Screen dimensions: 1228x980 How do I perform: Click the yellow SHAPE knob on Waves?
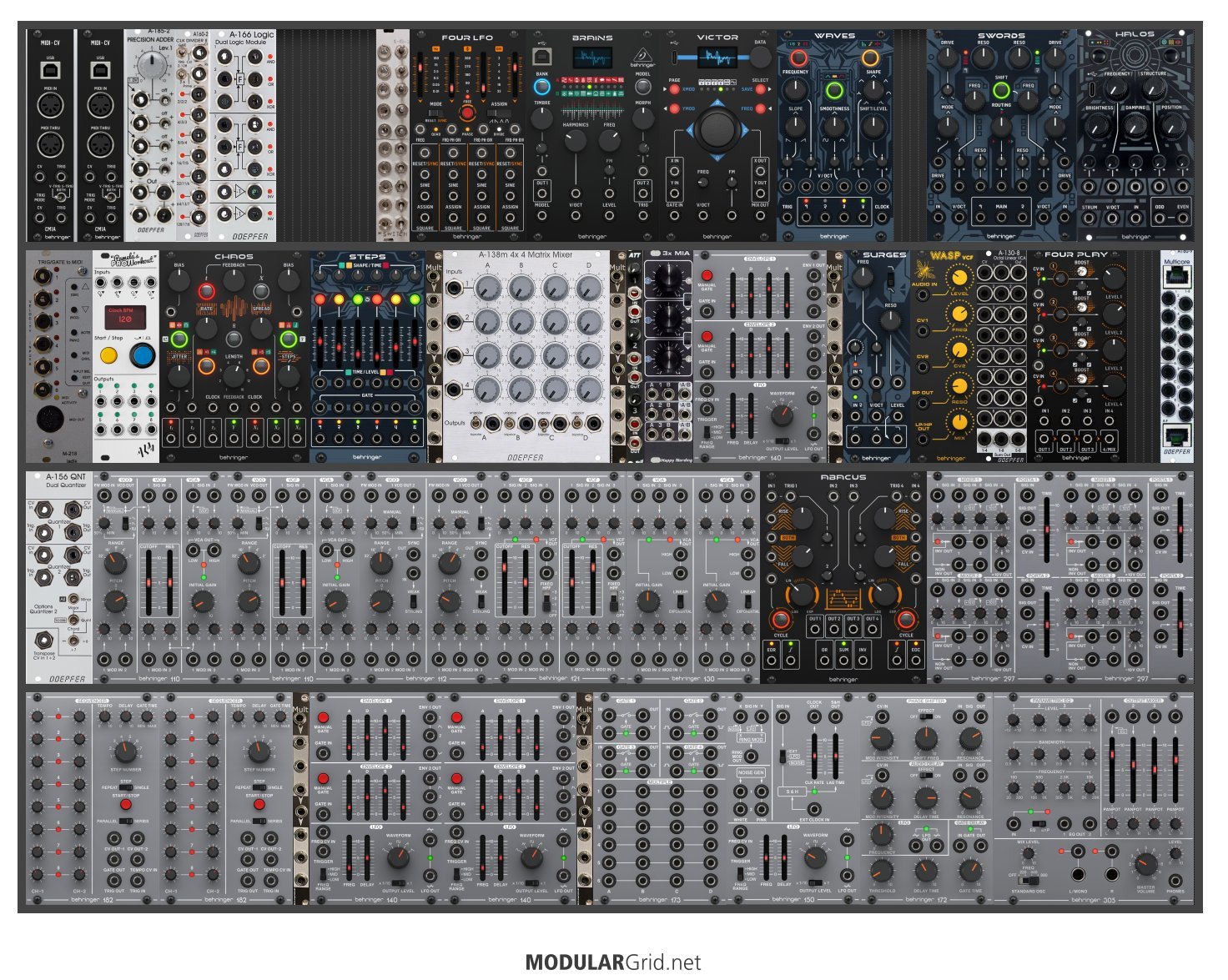pyautogui.click(x=871, y=58)
